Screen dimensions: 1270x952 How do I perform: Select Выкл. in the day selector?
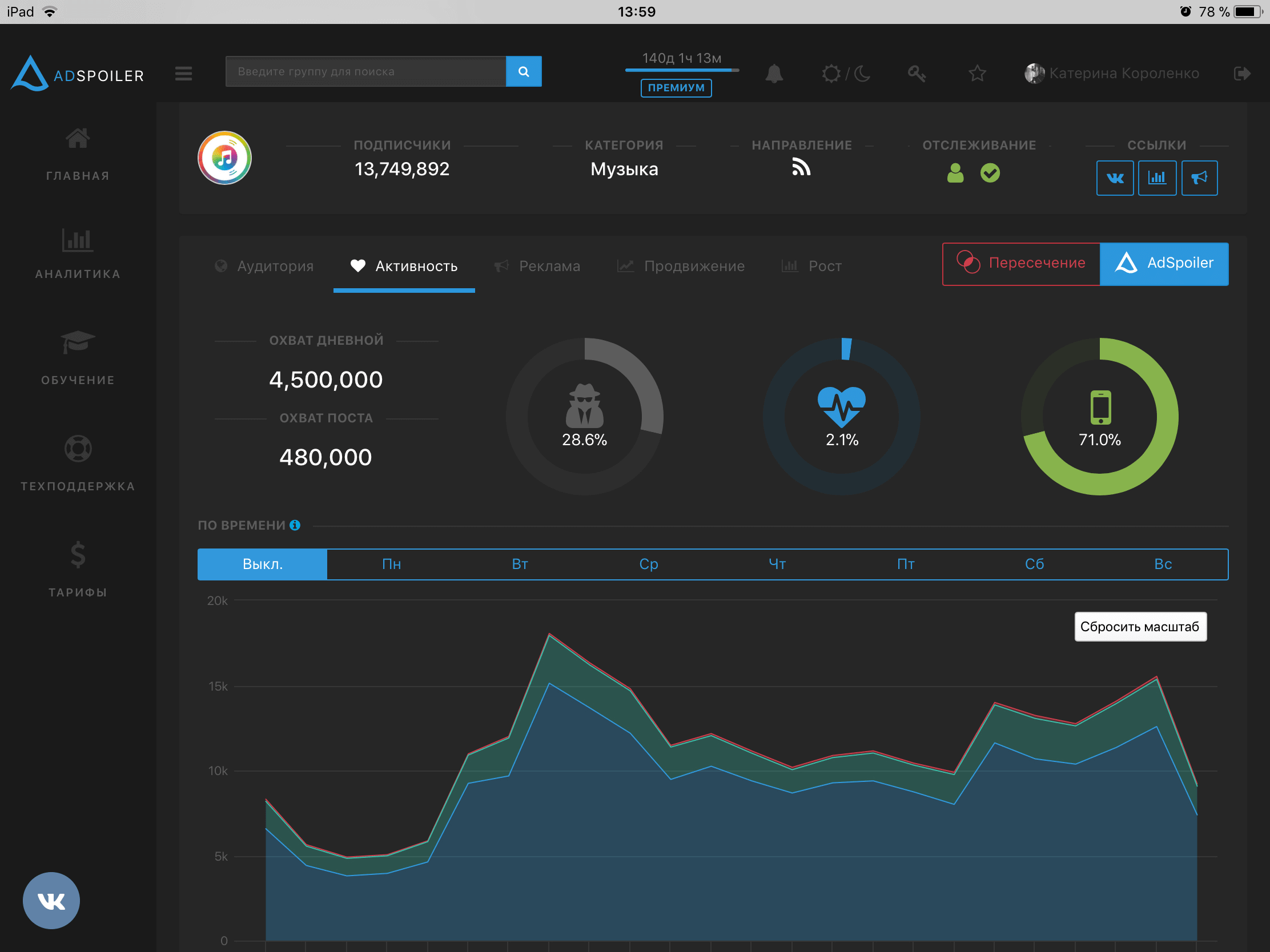click(262, 564)
